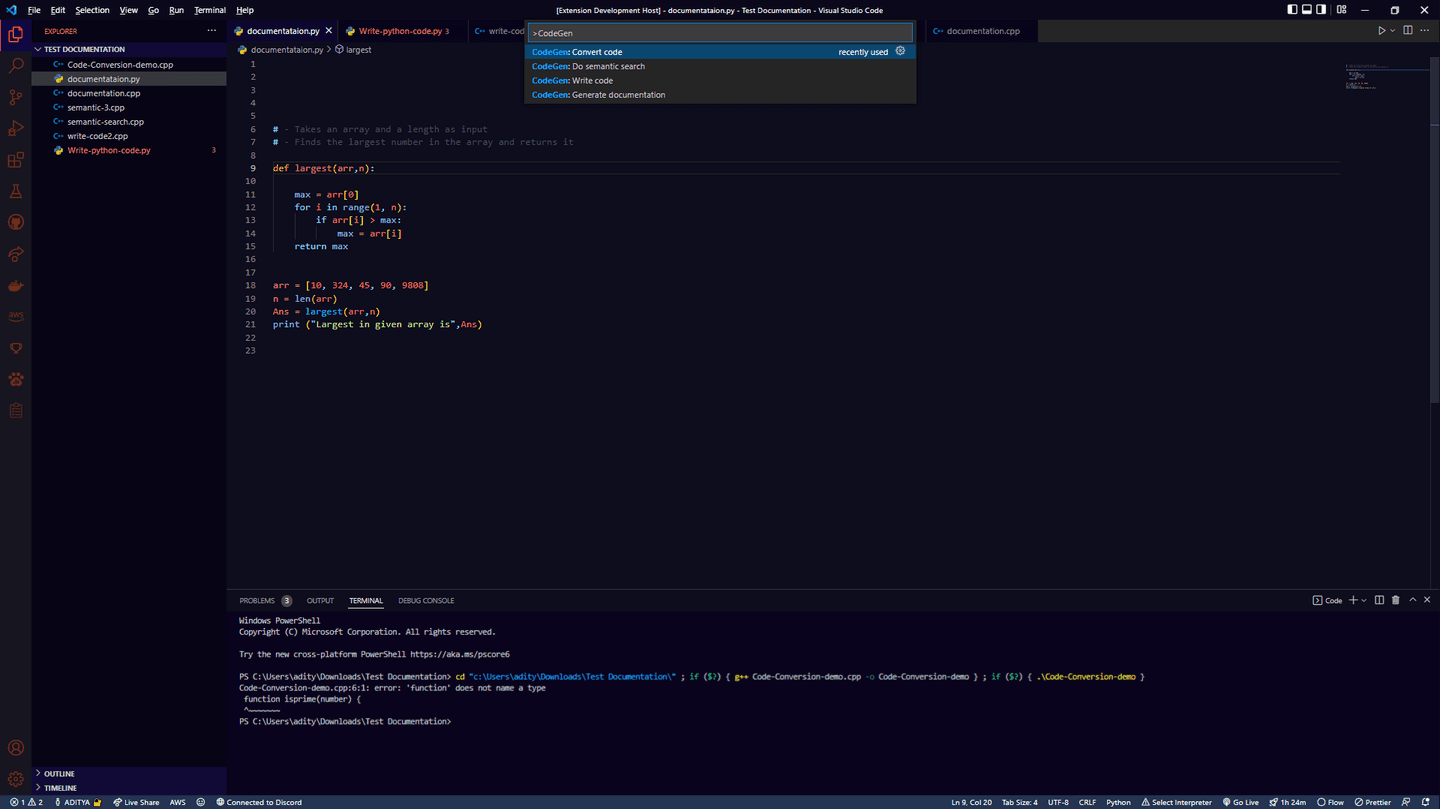Viewport: 1440px width, 809px height.
Task: Split the editor to the right
Action: coord(1408,31)
